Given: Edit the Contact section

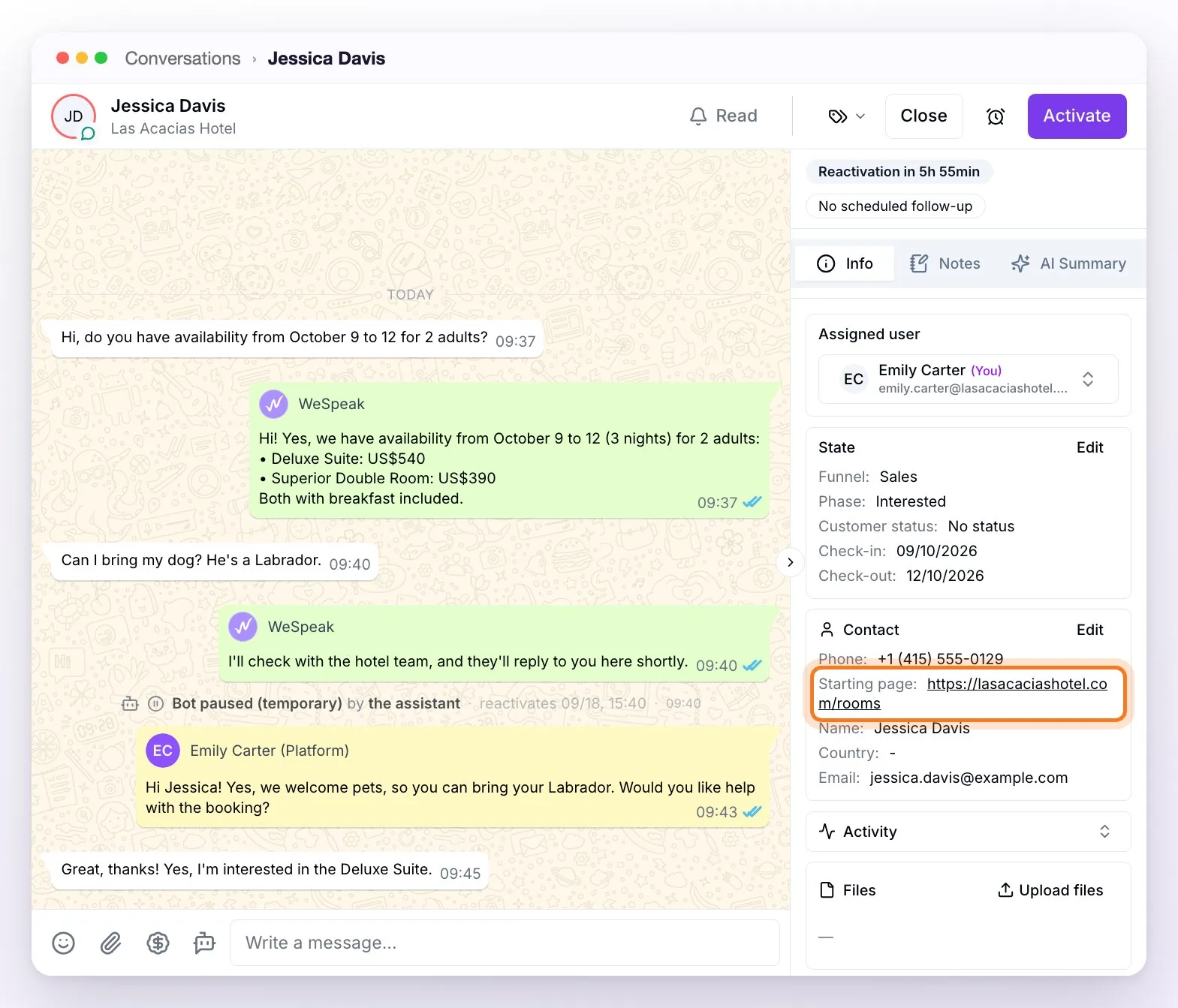Looking at the screenshot, I should [1089, 630].
